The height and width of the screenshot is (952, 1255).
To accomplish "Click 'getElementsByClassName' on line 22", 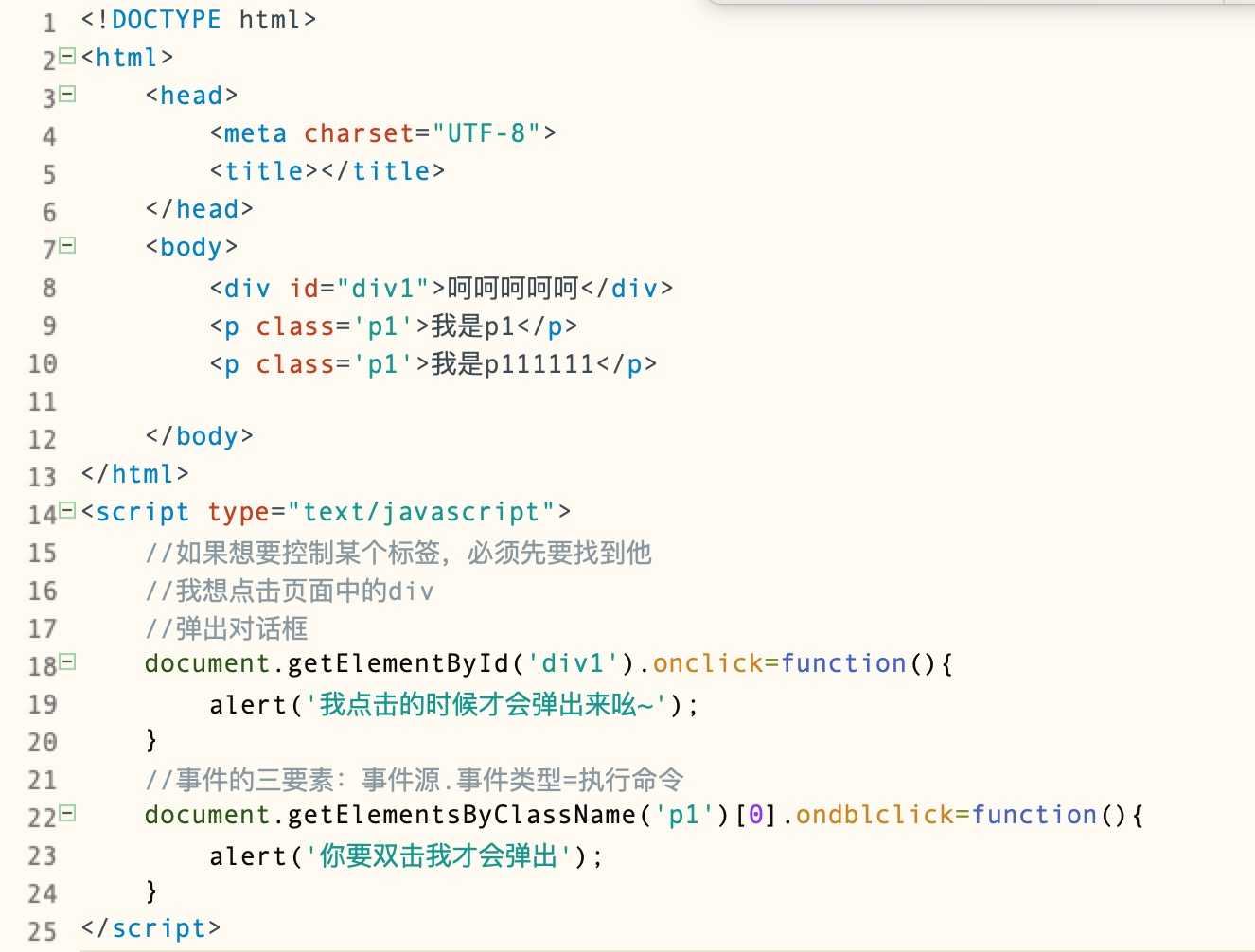I will point(462,815).
